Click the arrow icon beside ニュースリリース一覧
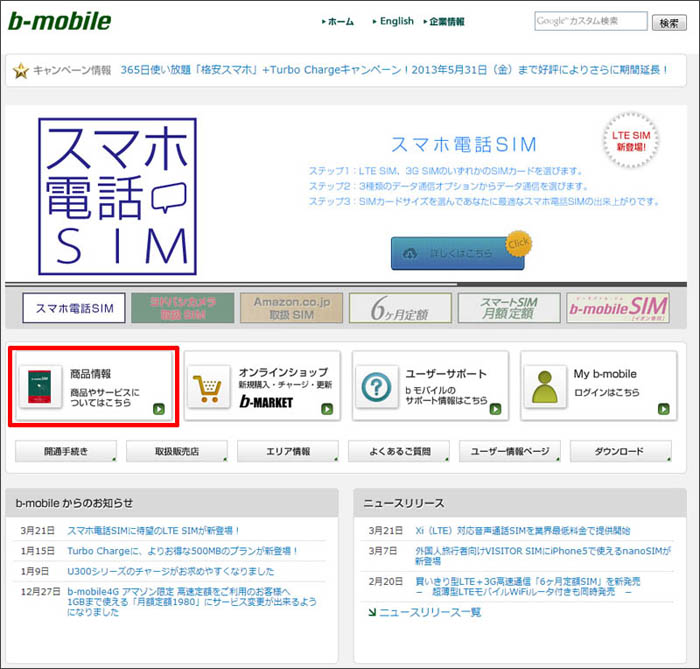700x669 pixels. [372, 612]
